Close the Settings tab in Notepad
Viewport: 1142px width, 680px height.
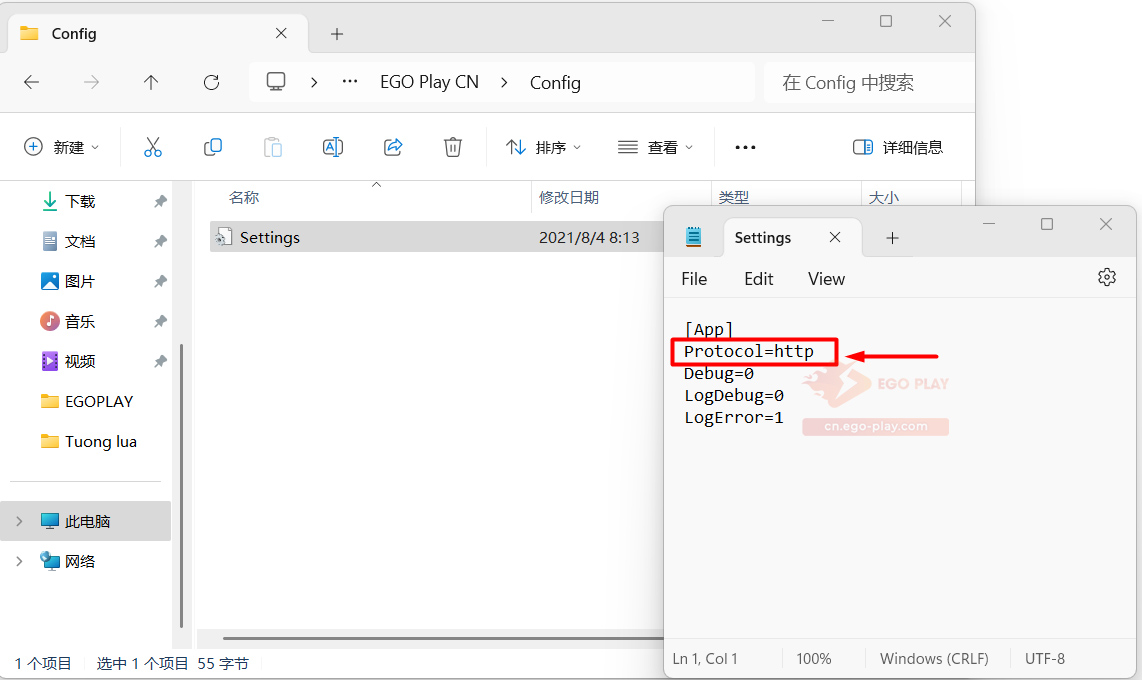click(835, 237)
